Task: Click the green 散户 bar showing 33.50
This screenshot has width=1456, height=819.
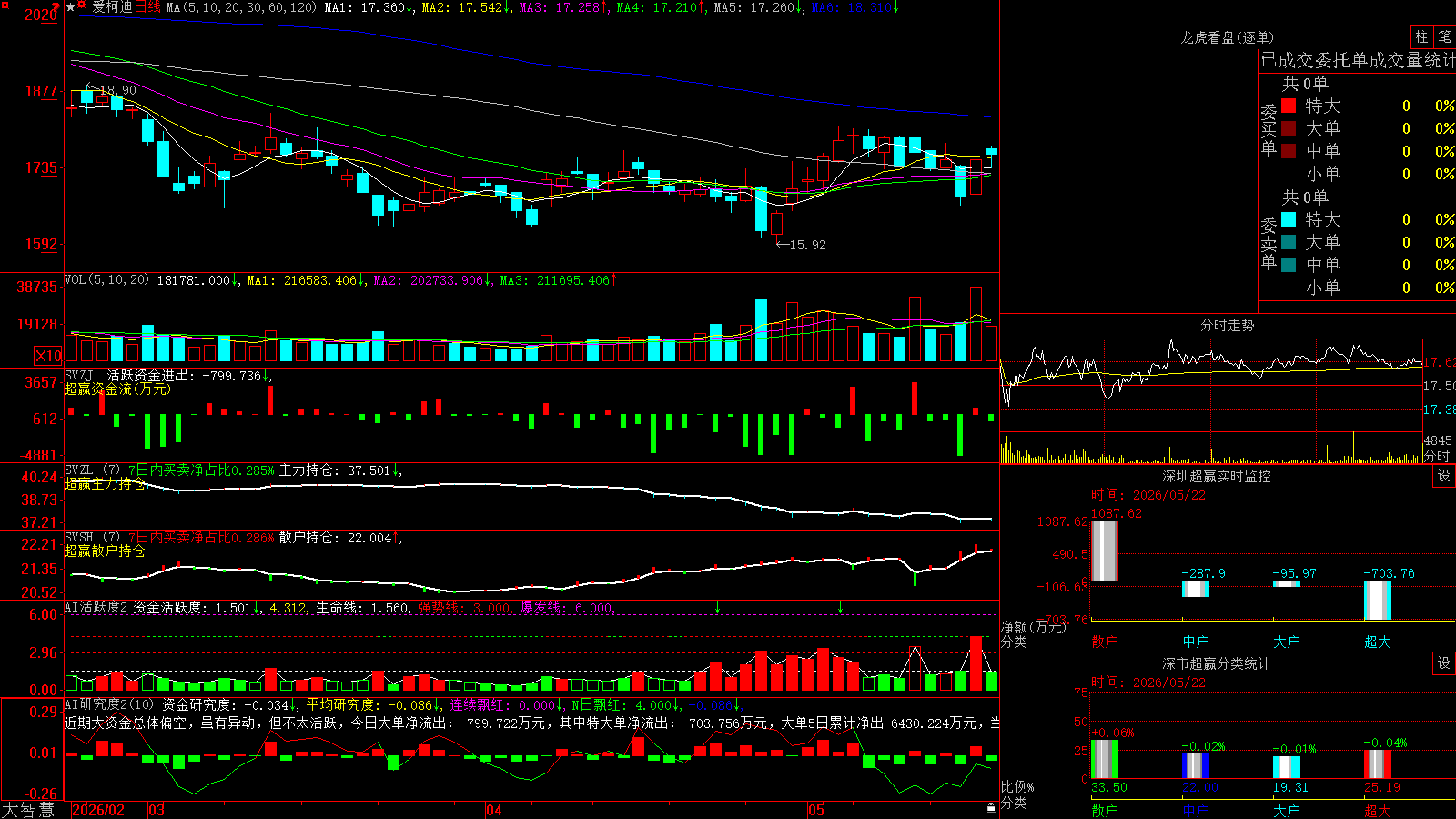Action: point(1105,759)
